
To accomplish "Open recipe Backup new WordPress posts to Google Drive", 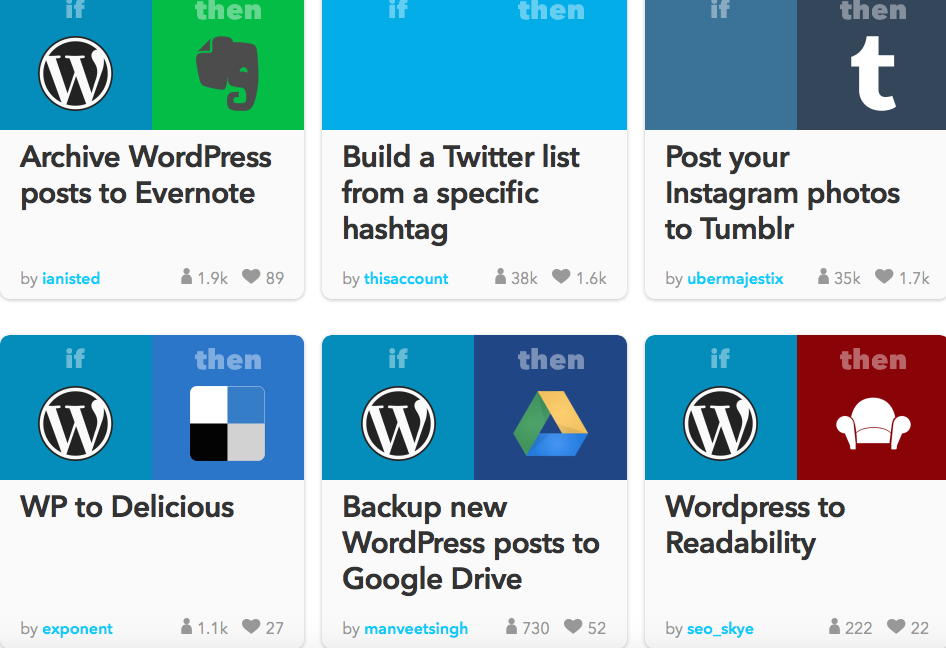I will tap(471, 543).
